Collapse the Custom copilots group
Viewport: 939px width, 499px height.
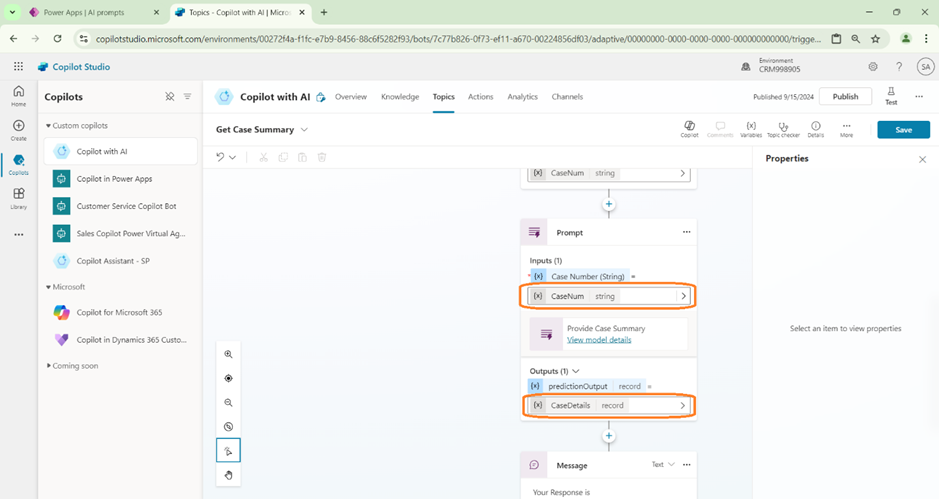(x=48, y=126)
